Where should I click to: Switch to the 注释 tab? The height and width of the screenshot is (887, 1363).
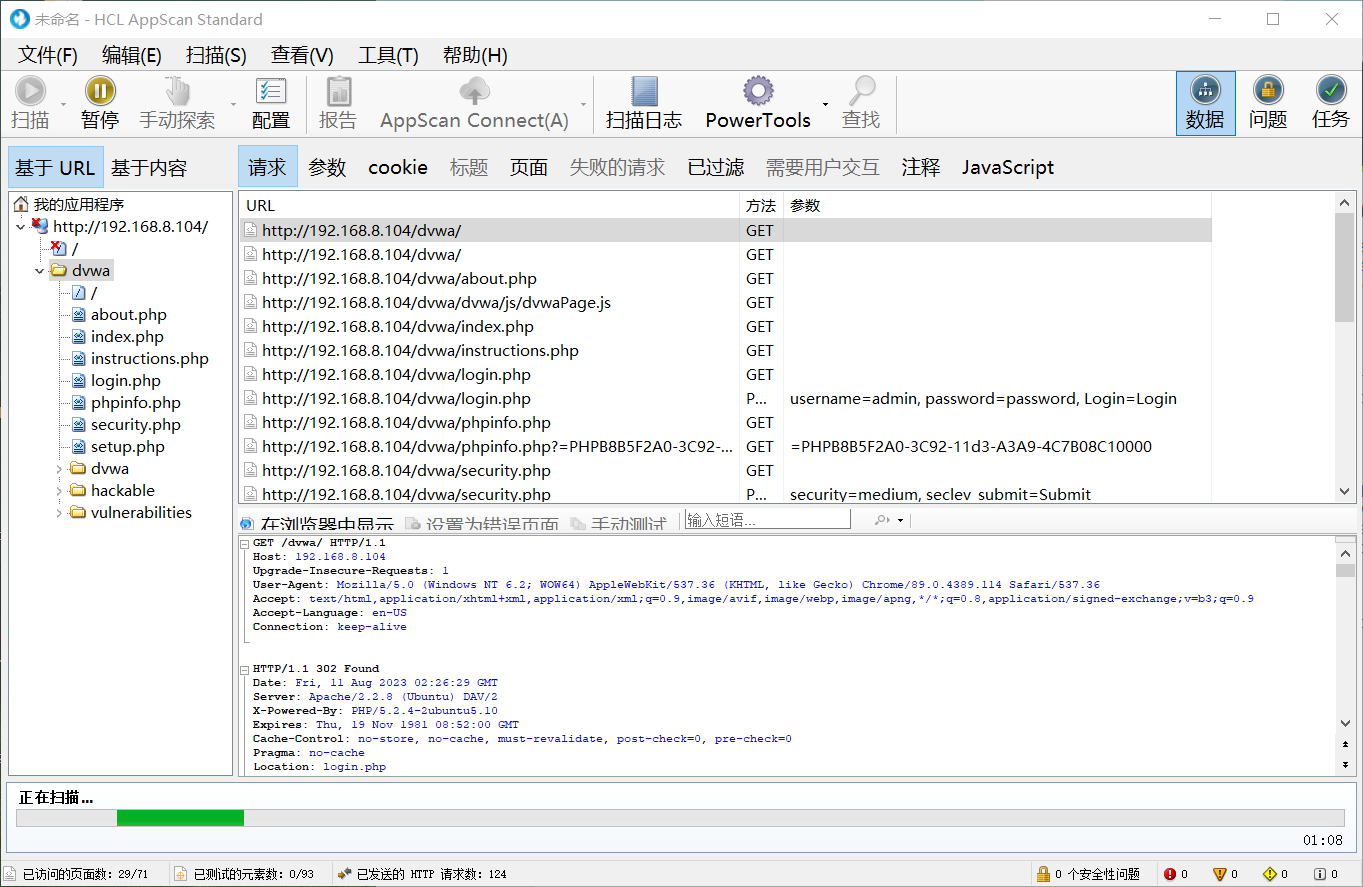921,167
